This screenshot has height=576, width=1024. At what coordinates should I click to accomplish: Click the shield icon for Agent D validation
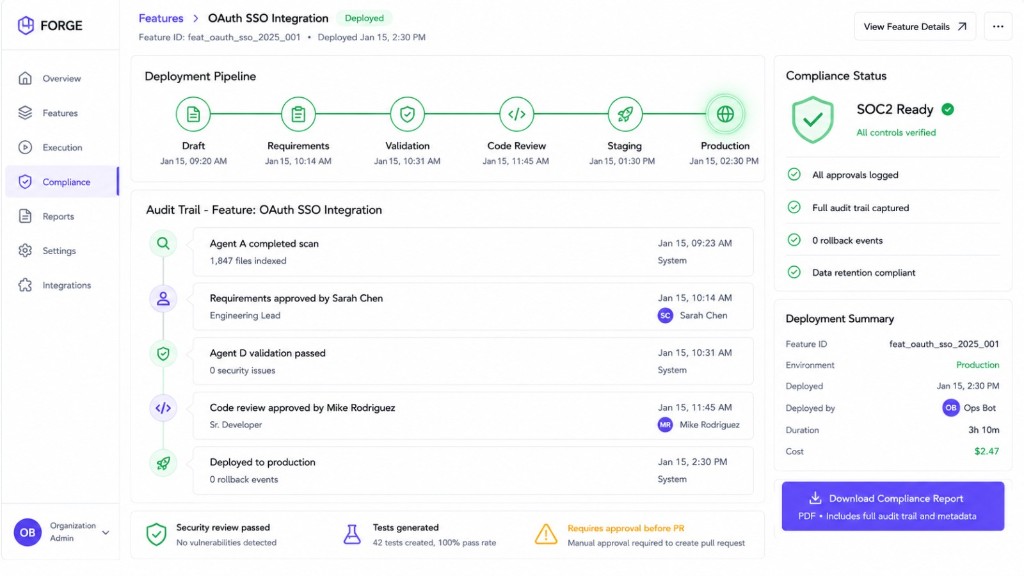163,353
